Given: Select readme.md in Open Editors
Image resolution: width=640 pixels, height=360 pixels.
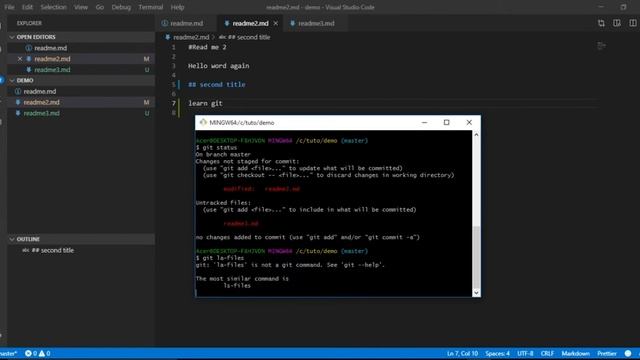Looking at the screenshot, I should (x=81, y=48).
